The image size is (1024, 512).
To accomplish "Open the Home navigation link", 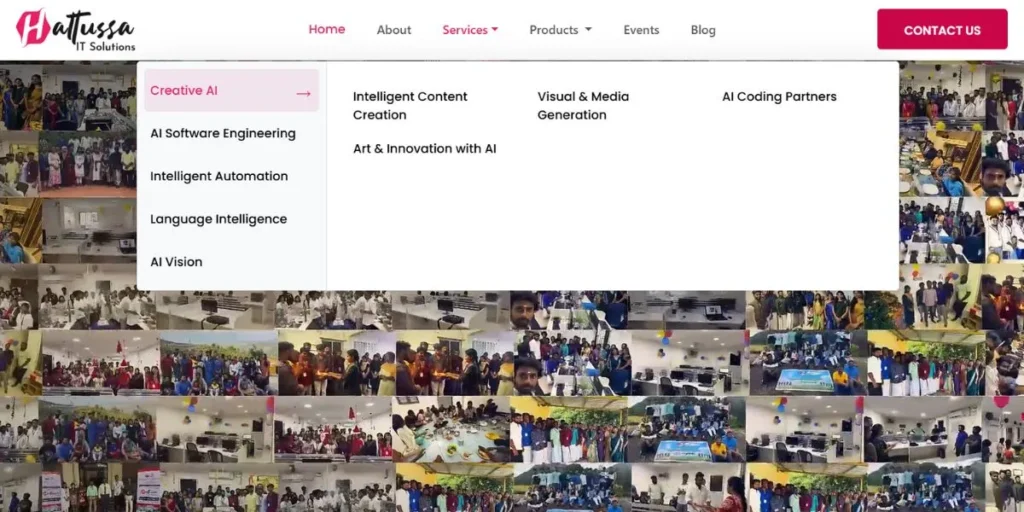I will click(x=326, y=29).
